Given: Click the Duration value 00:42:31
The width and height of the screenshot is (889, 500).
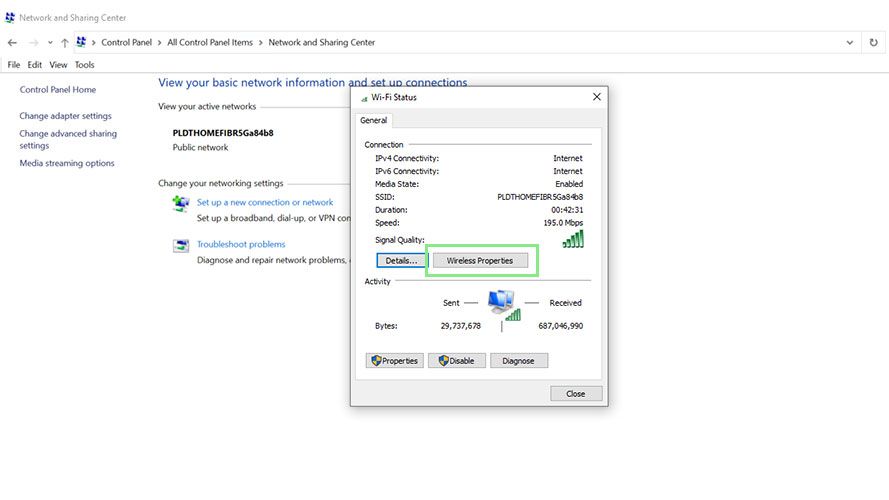Looking at the screenshot, I should tap(567, 210).
